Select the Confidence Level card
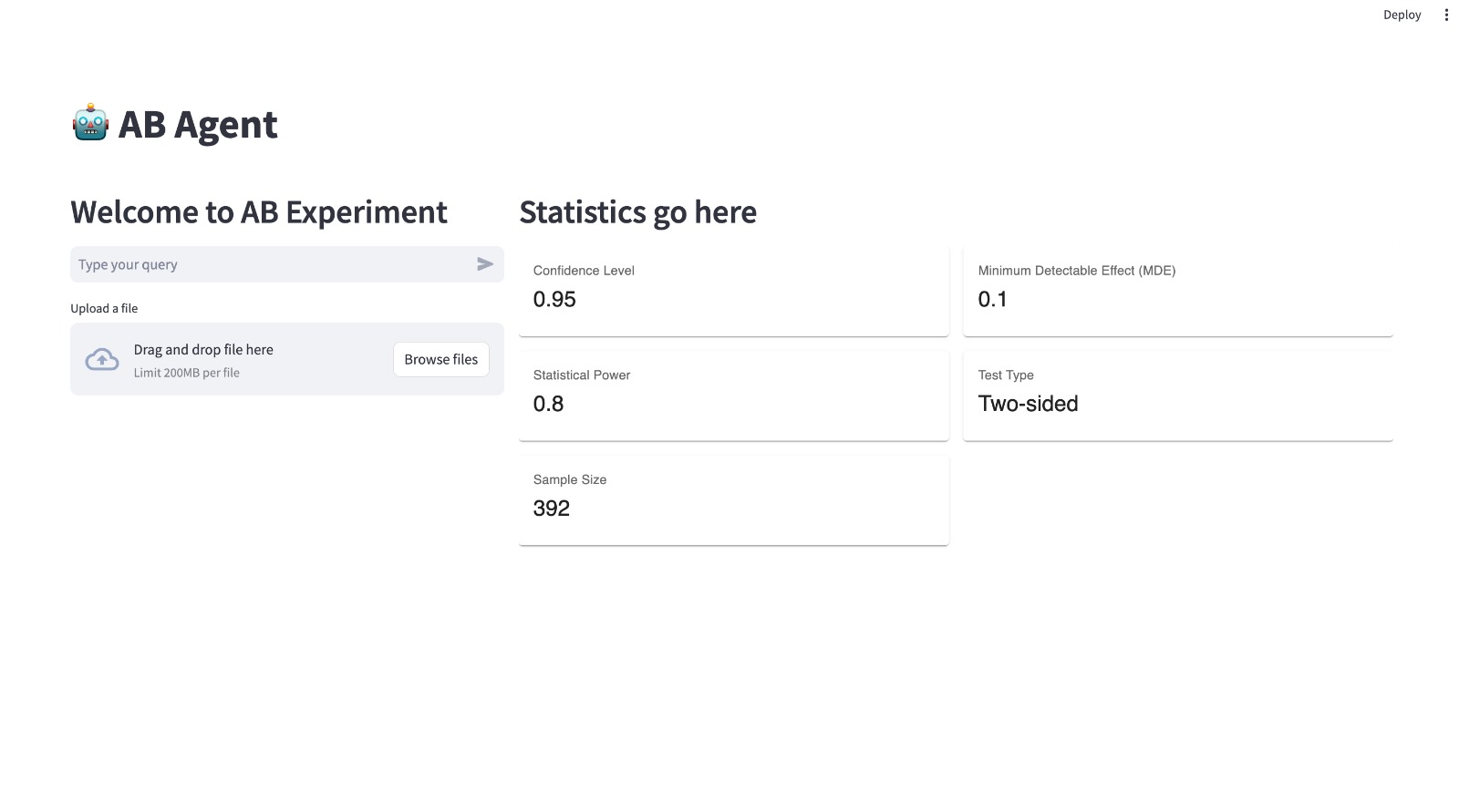 point(733,291)
